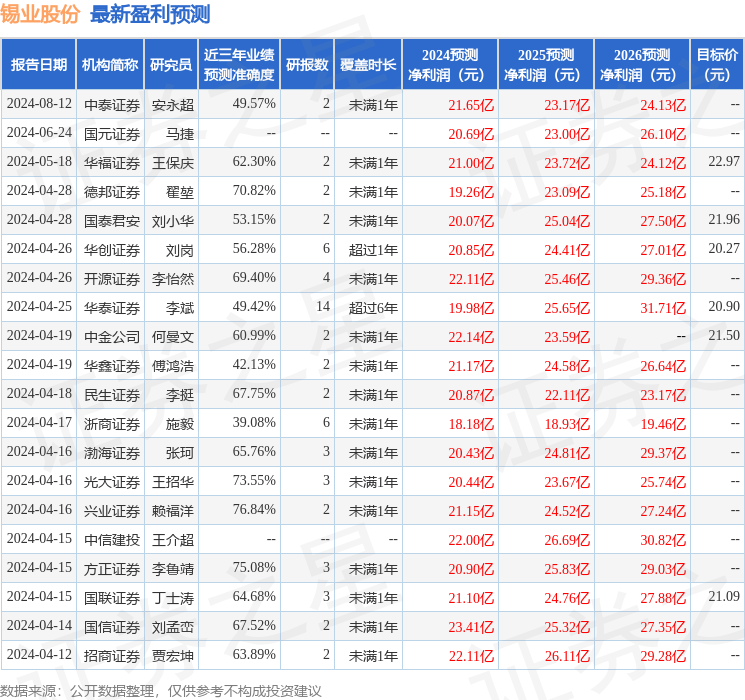The width and height of the screenshot is (745, 700).
Task: Click the date 2024-05-18
Action: click(x=39, y=161)
